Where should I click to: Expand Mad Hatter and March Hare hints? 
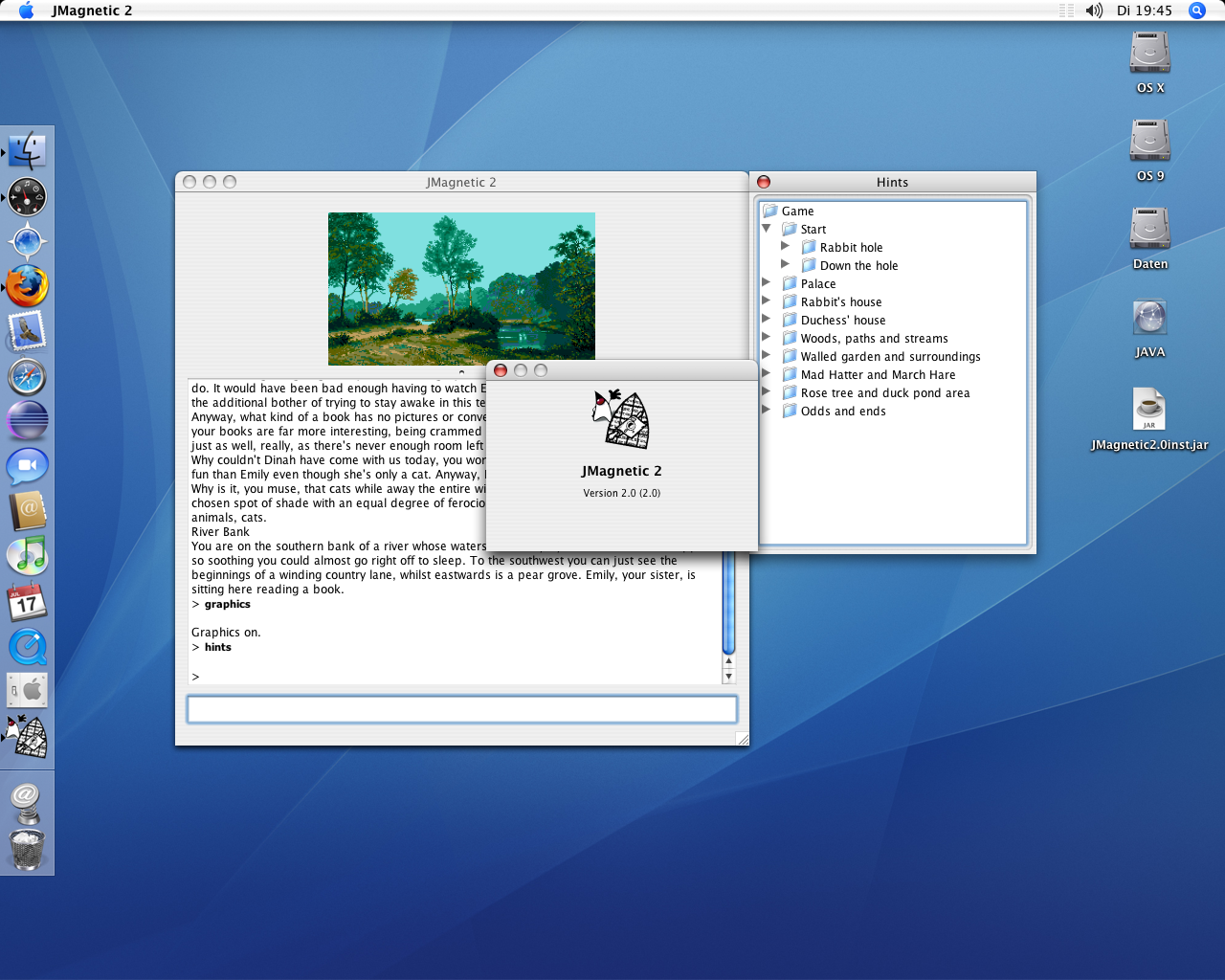click(x=766, y=374)
